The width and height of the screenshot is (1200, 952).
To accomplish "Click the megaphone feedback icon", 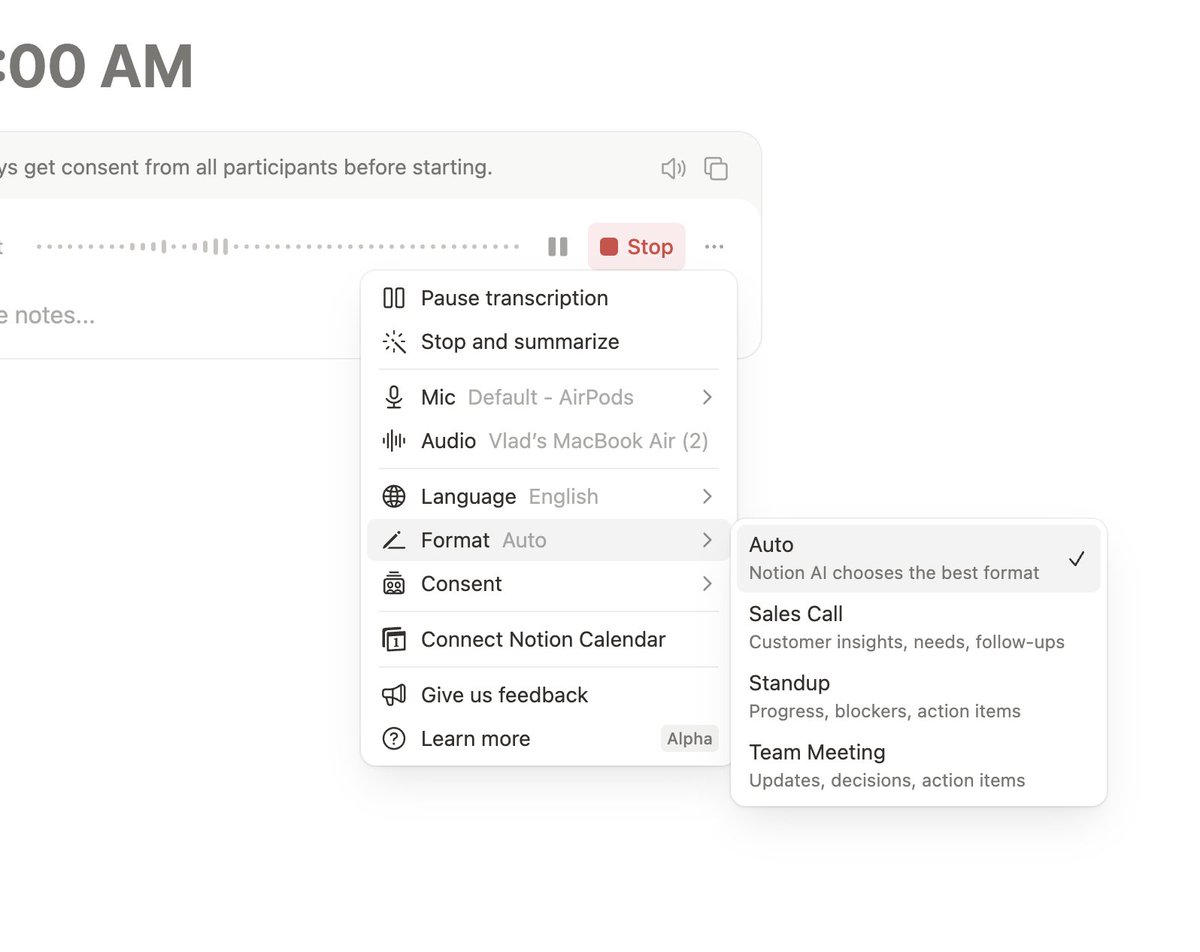I will click(394, 695).
